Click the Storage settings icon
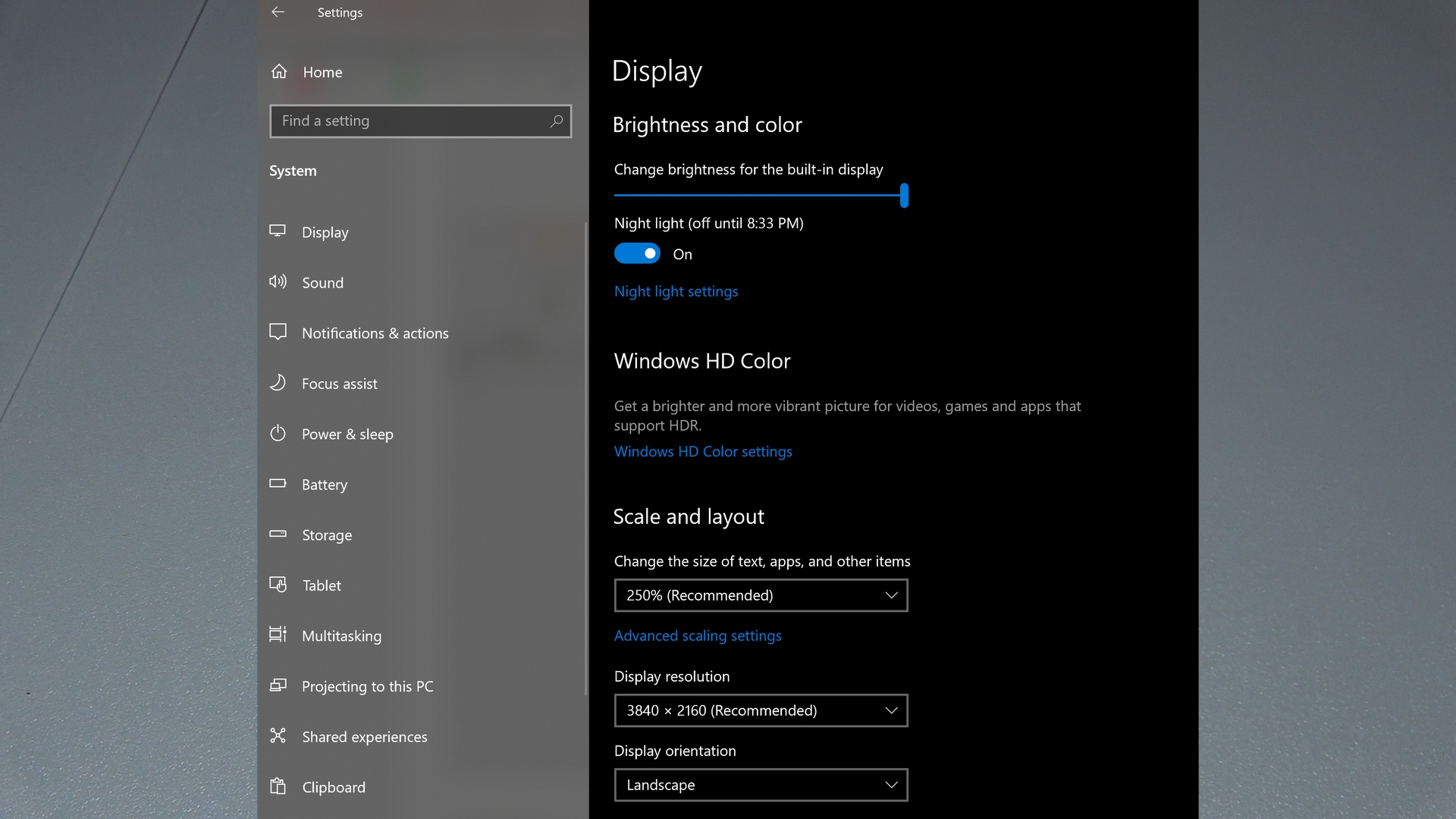The height and width of the screenshot is (819, 1456). (x=278, y=534)
